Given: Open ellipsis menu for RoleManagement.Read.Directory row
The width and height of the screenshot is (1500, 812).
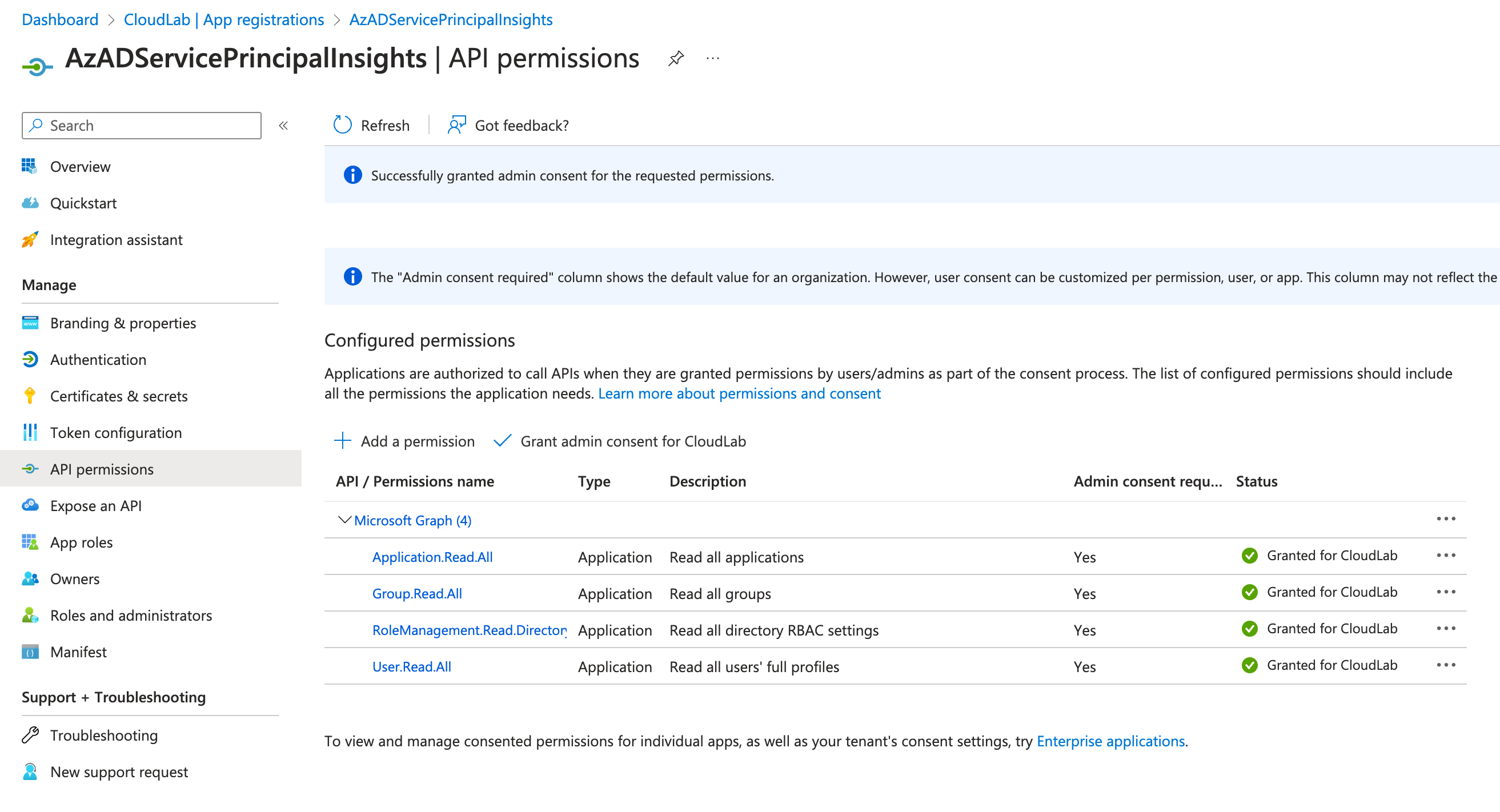Looking at the screenshot, I should 1445,629.
